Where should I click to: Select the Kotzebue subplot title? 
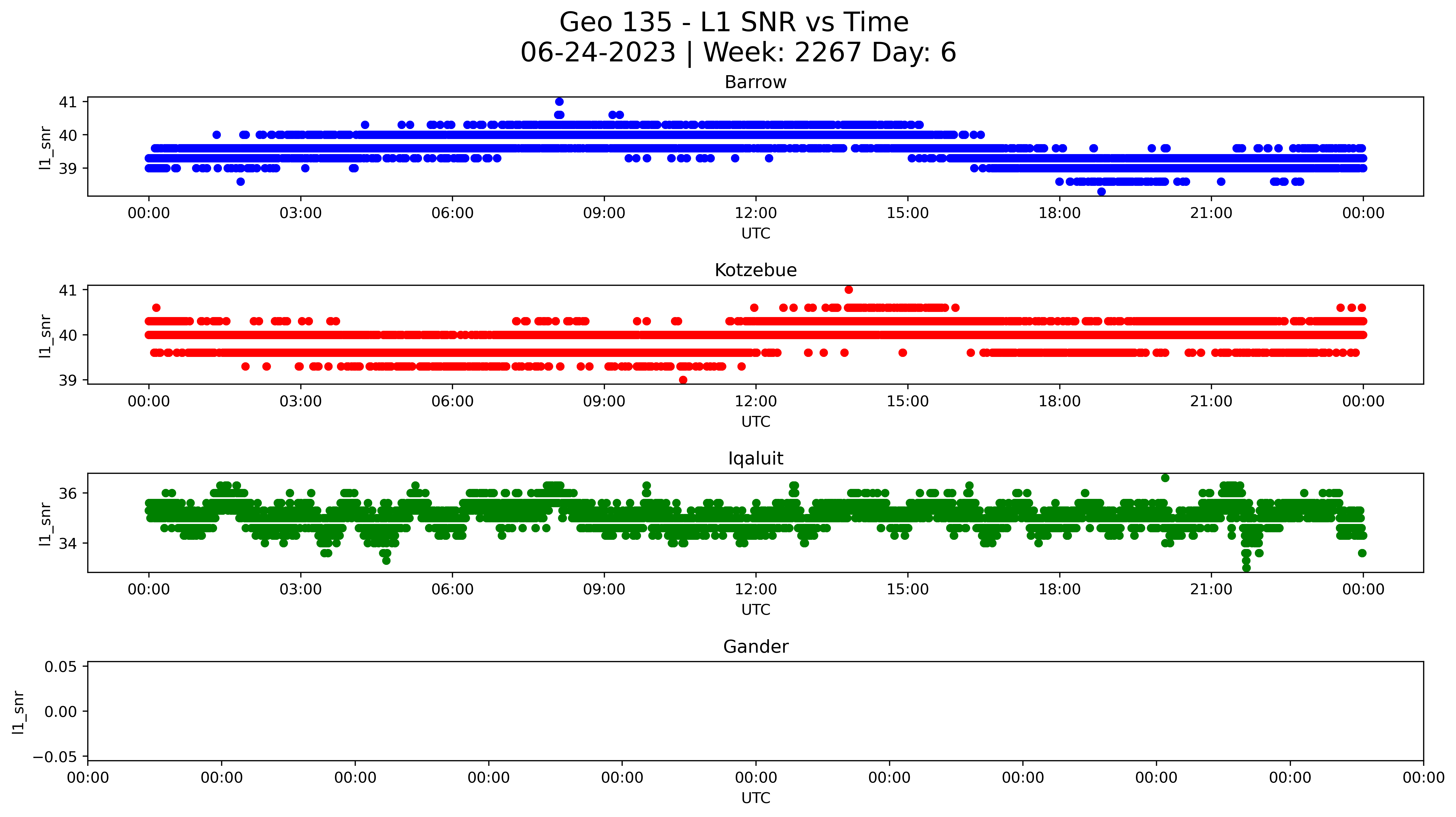pyautogui.click(x=756, y=270)
